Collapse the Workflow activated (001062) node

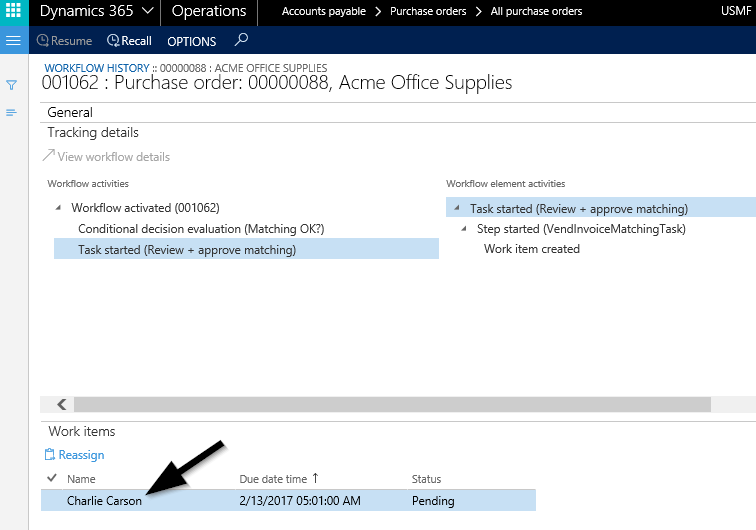coord(60,209)
